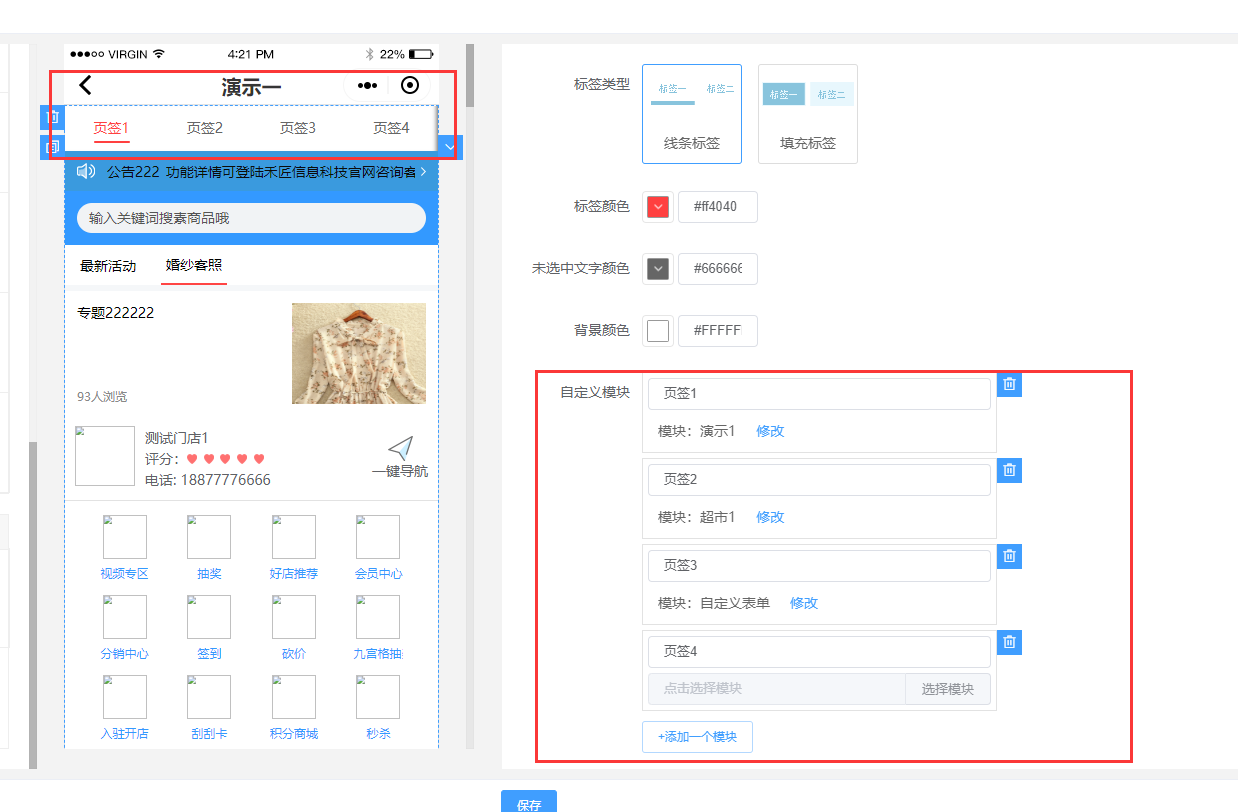Open the three-dot menu in preview header
The height and width of the screenshot is (812, 1238).
pos(367,86)
